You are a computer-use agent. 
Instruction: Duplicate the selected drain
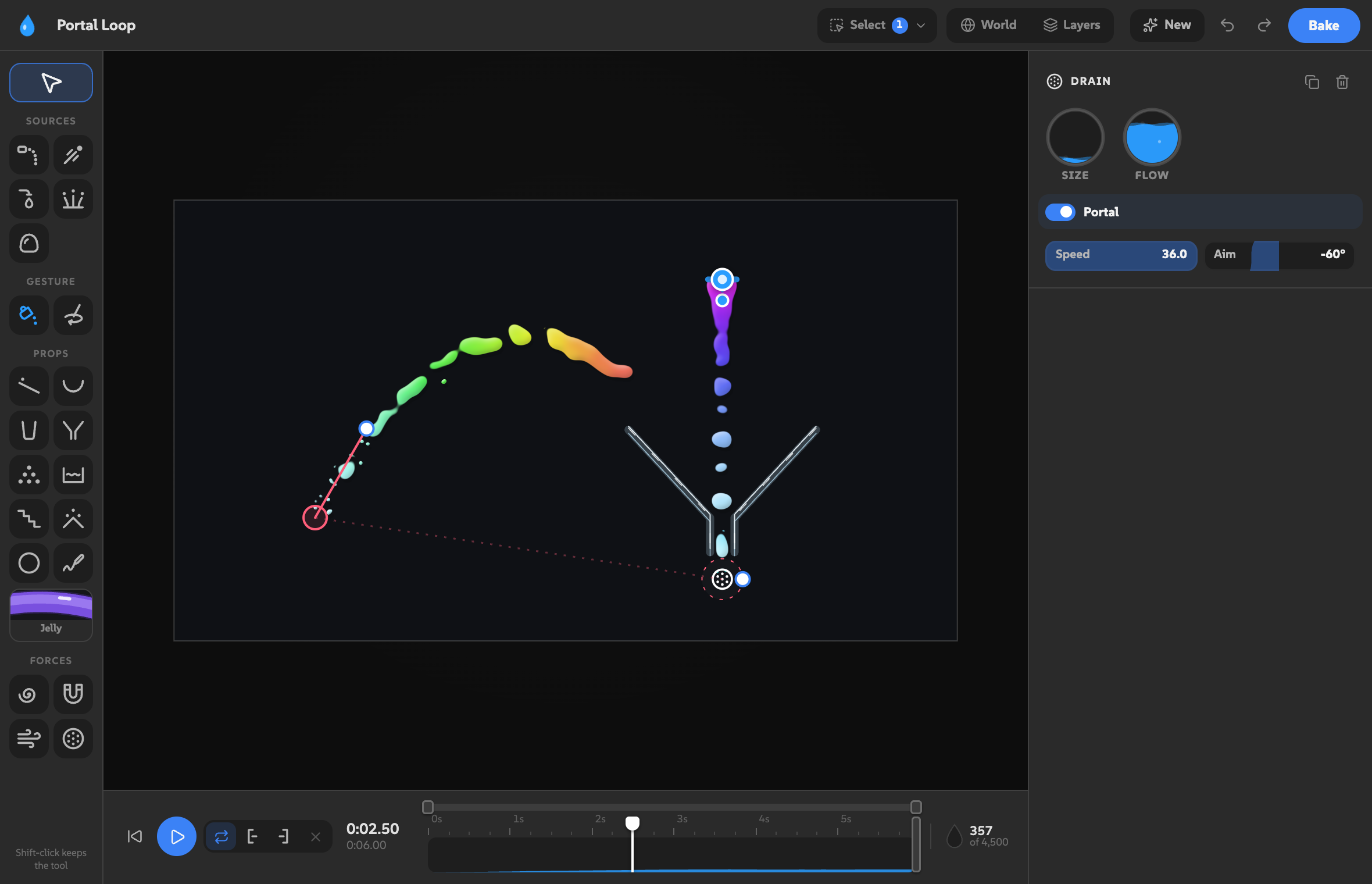(1312, 82)
